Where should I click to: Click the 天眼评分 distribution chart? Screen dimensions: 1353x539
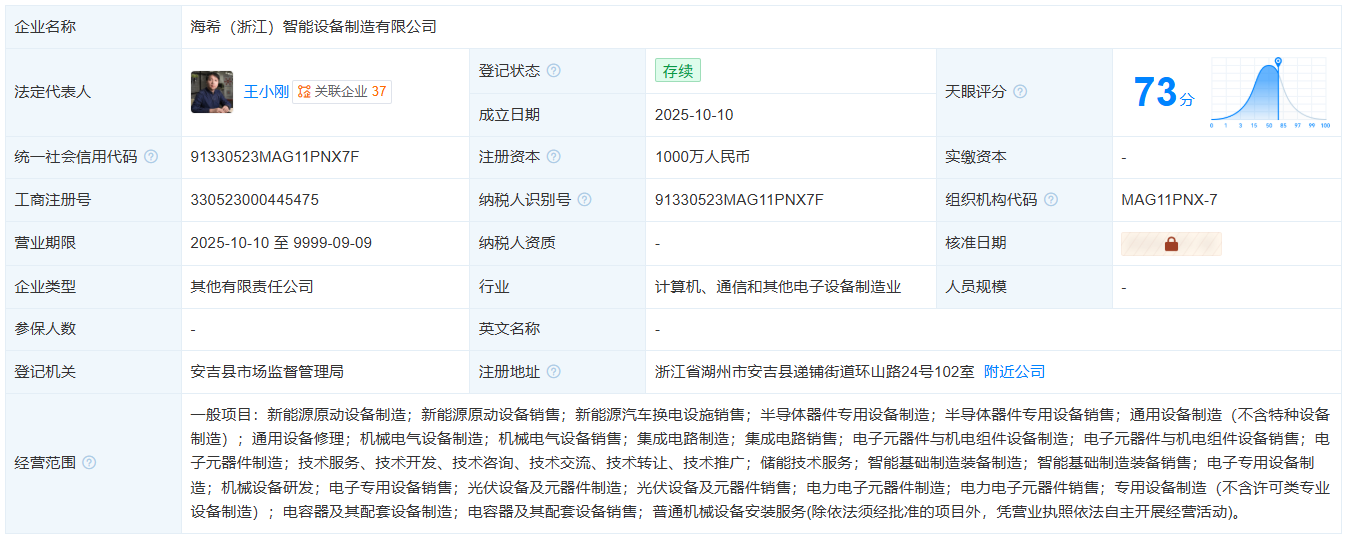1270,93
